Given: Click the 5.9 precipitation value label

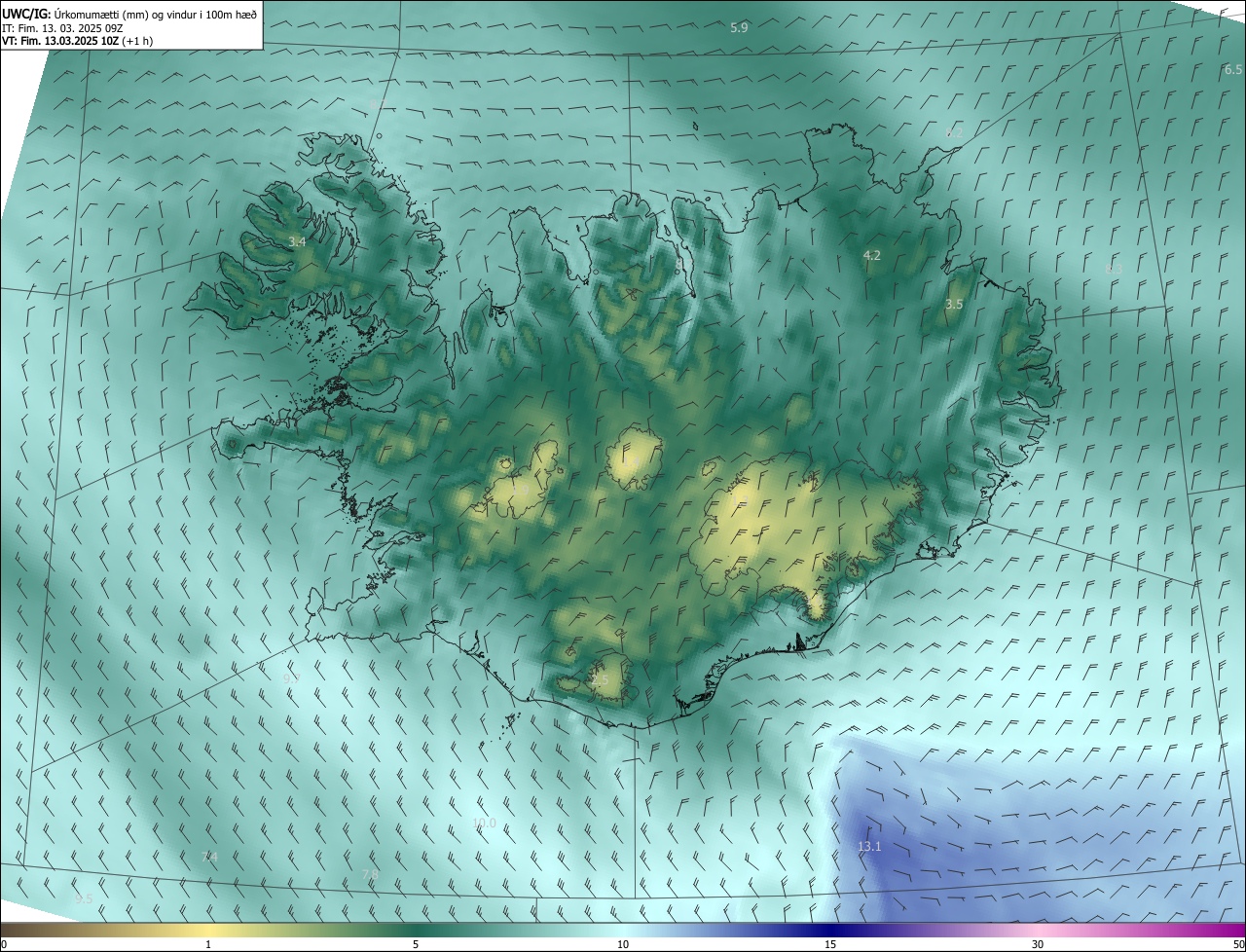Looking at the screenshot, I should click(x=739, y=28).
